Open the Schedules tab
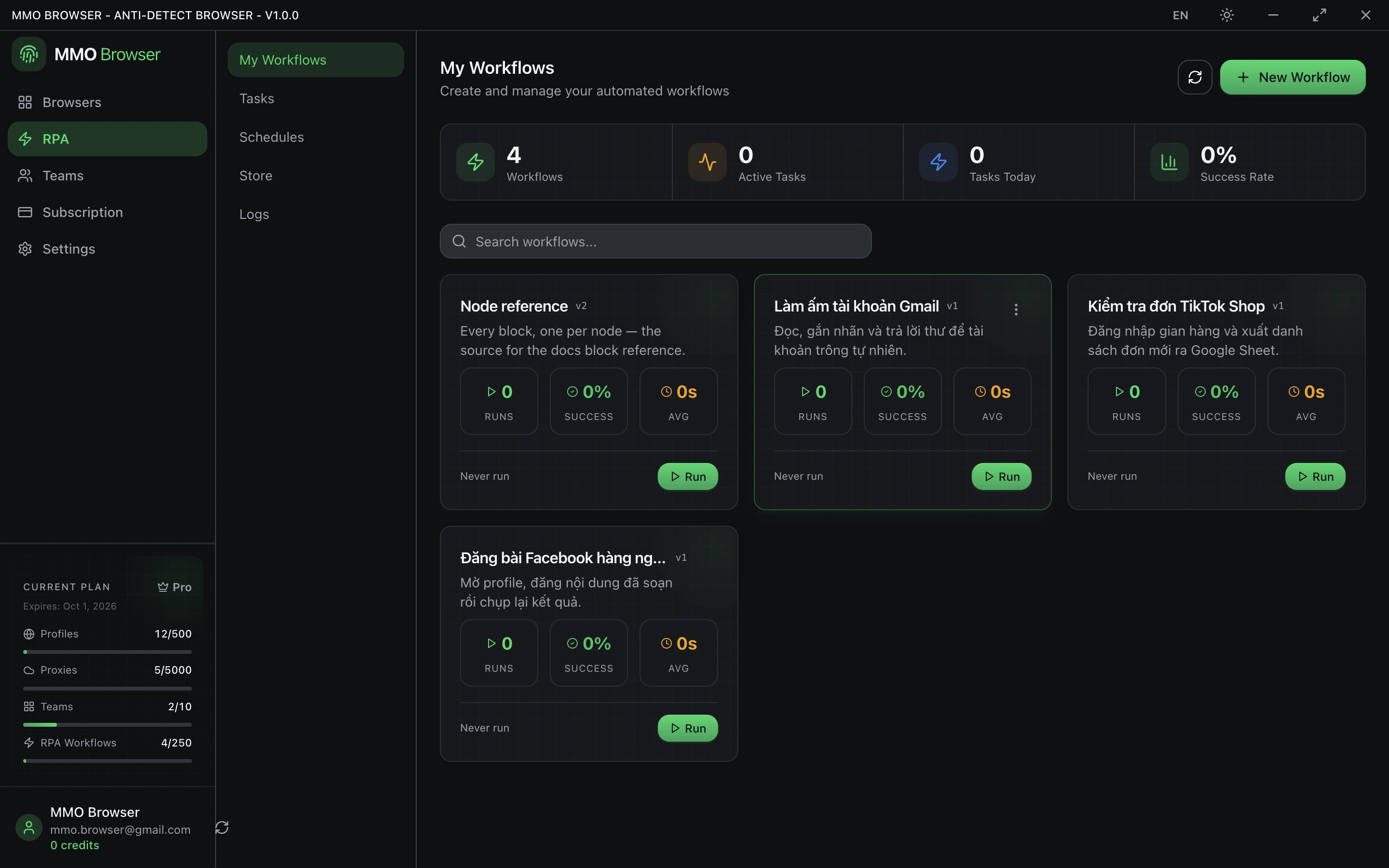 pyautogui.click(x=316, y=136)
